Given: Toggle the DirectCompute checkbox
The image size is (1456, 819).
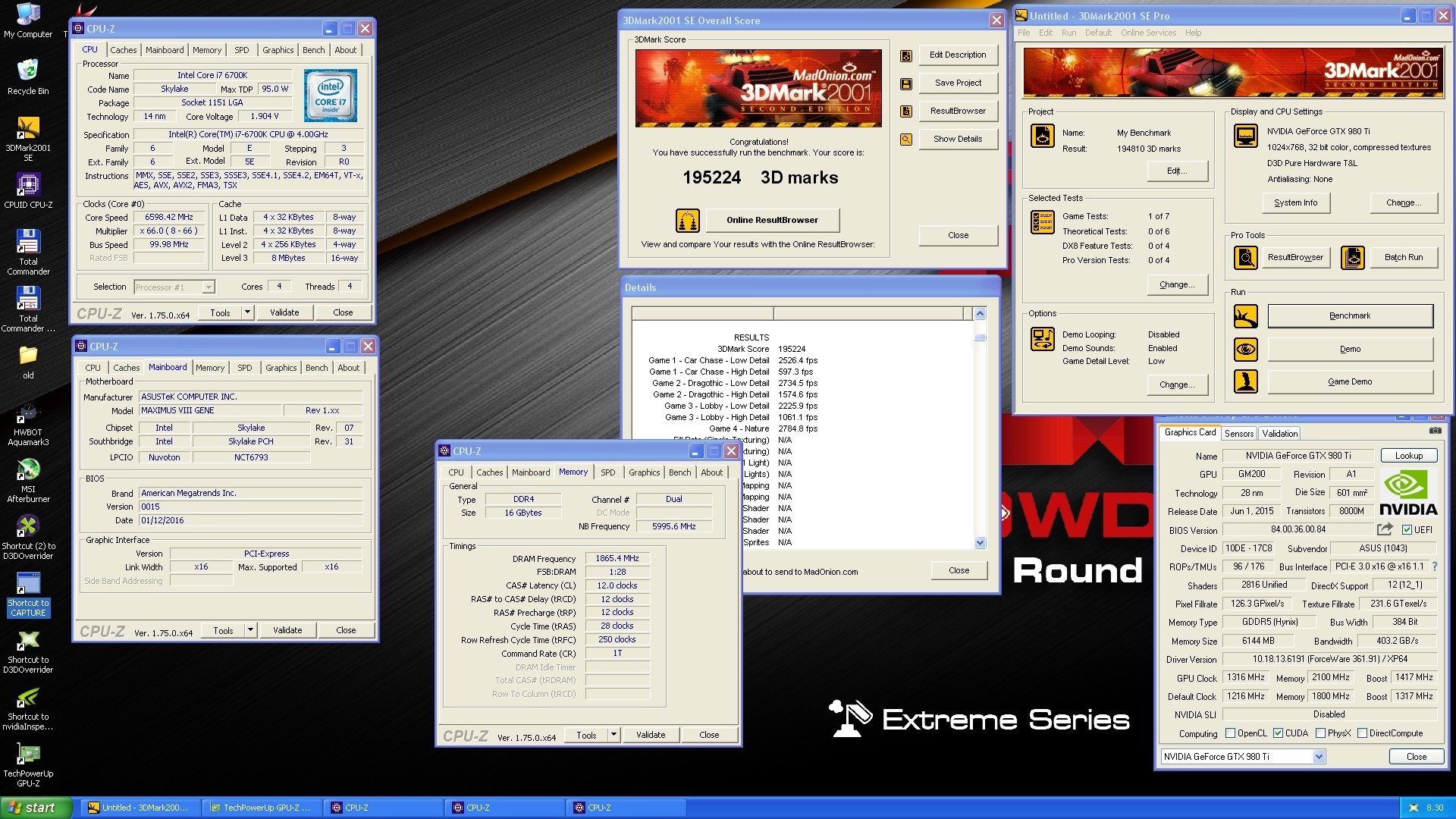Looking at the screenshot, I should [x=1363, y=733].
